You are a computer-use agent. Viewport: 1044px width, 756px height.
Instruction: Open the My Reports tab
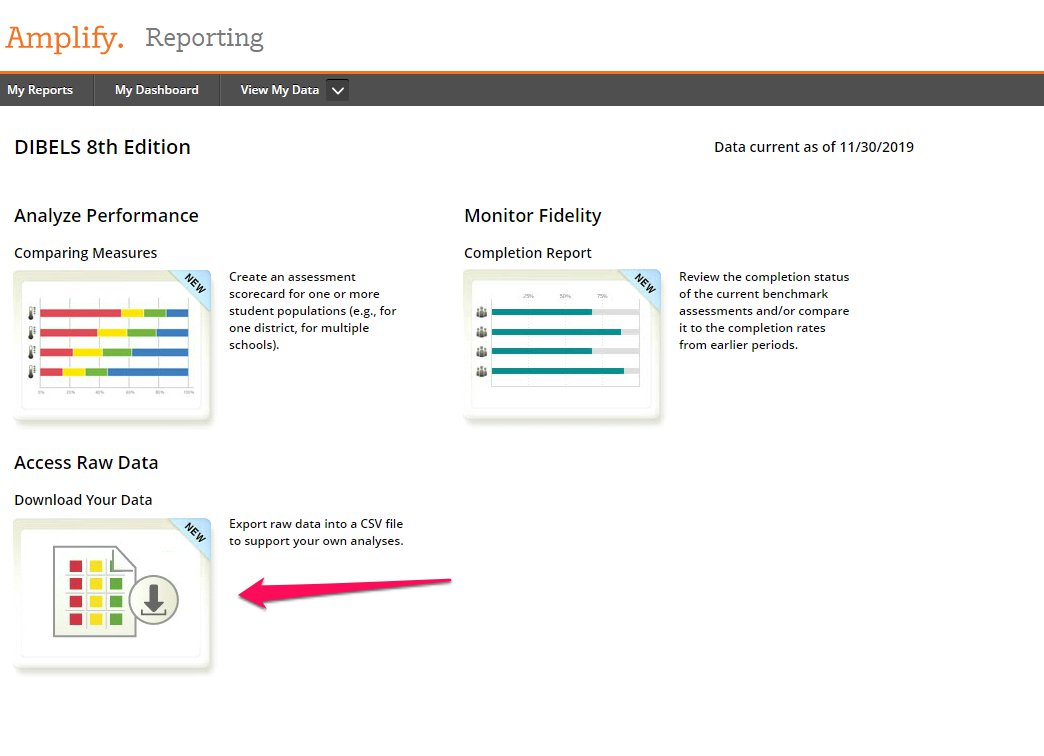40,90
